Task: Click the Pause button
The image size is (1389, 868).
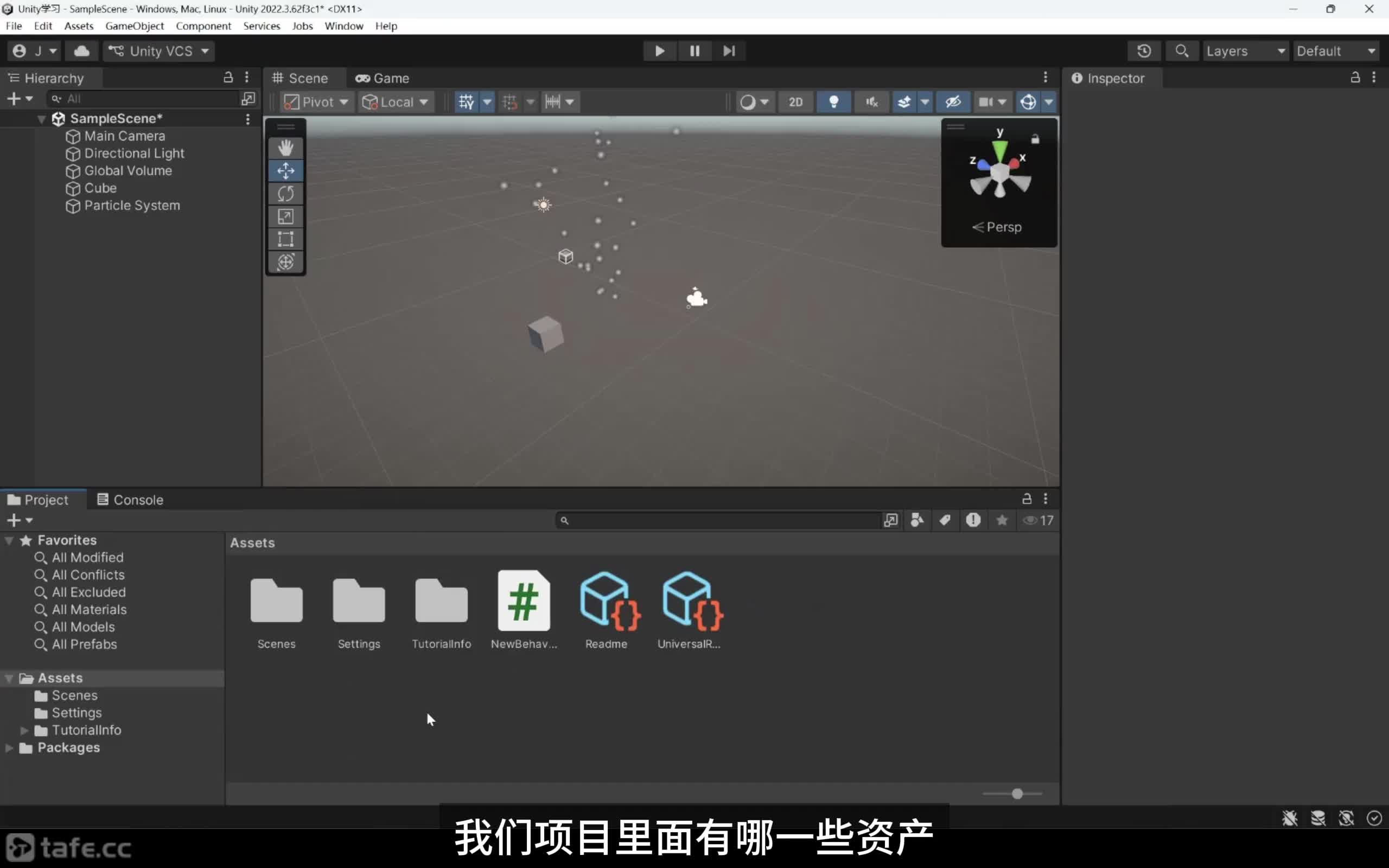Action: 694,51
